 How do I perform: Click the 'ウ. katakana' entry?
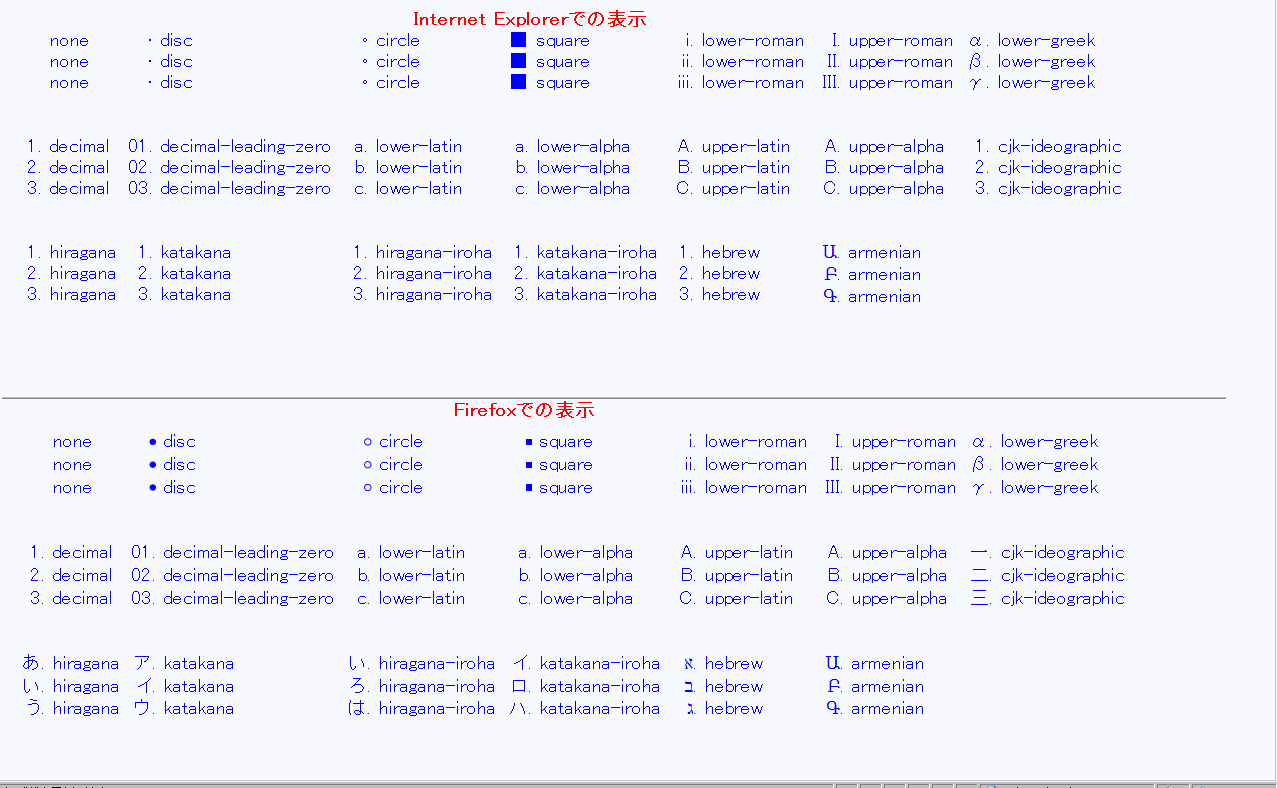coord(184,709)
